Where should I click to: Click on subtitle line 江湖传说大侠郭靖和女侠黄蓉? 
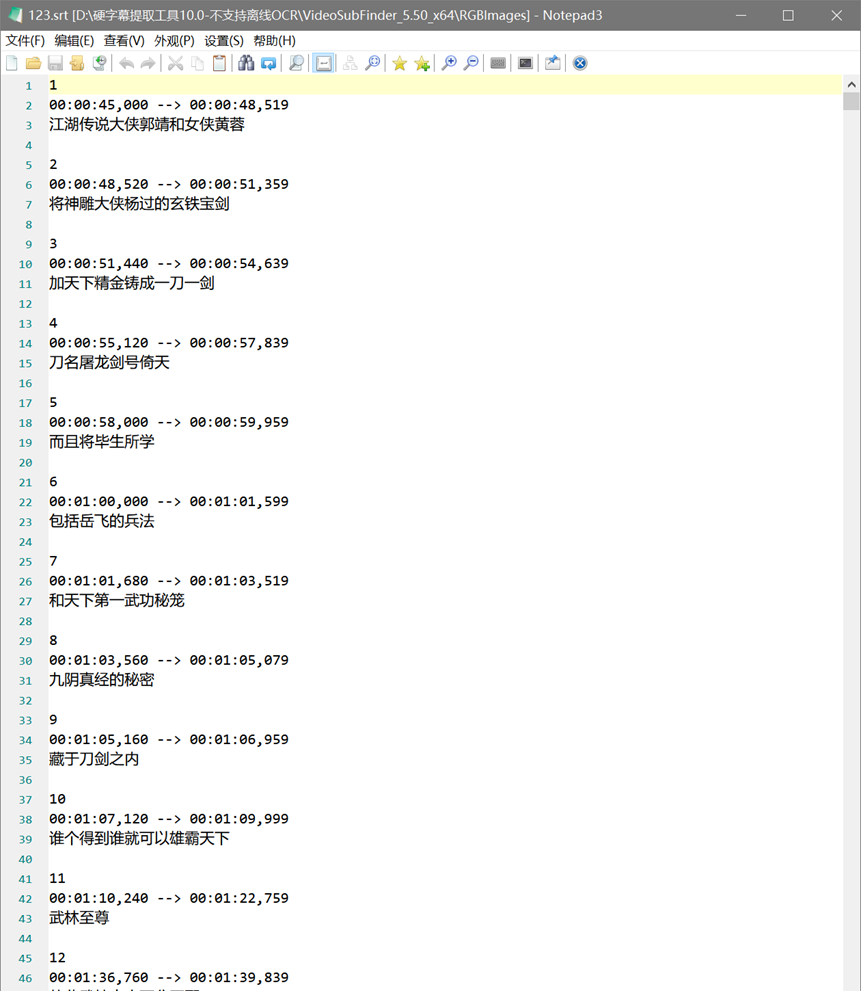pos(147,125)
